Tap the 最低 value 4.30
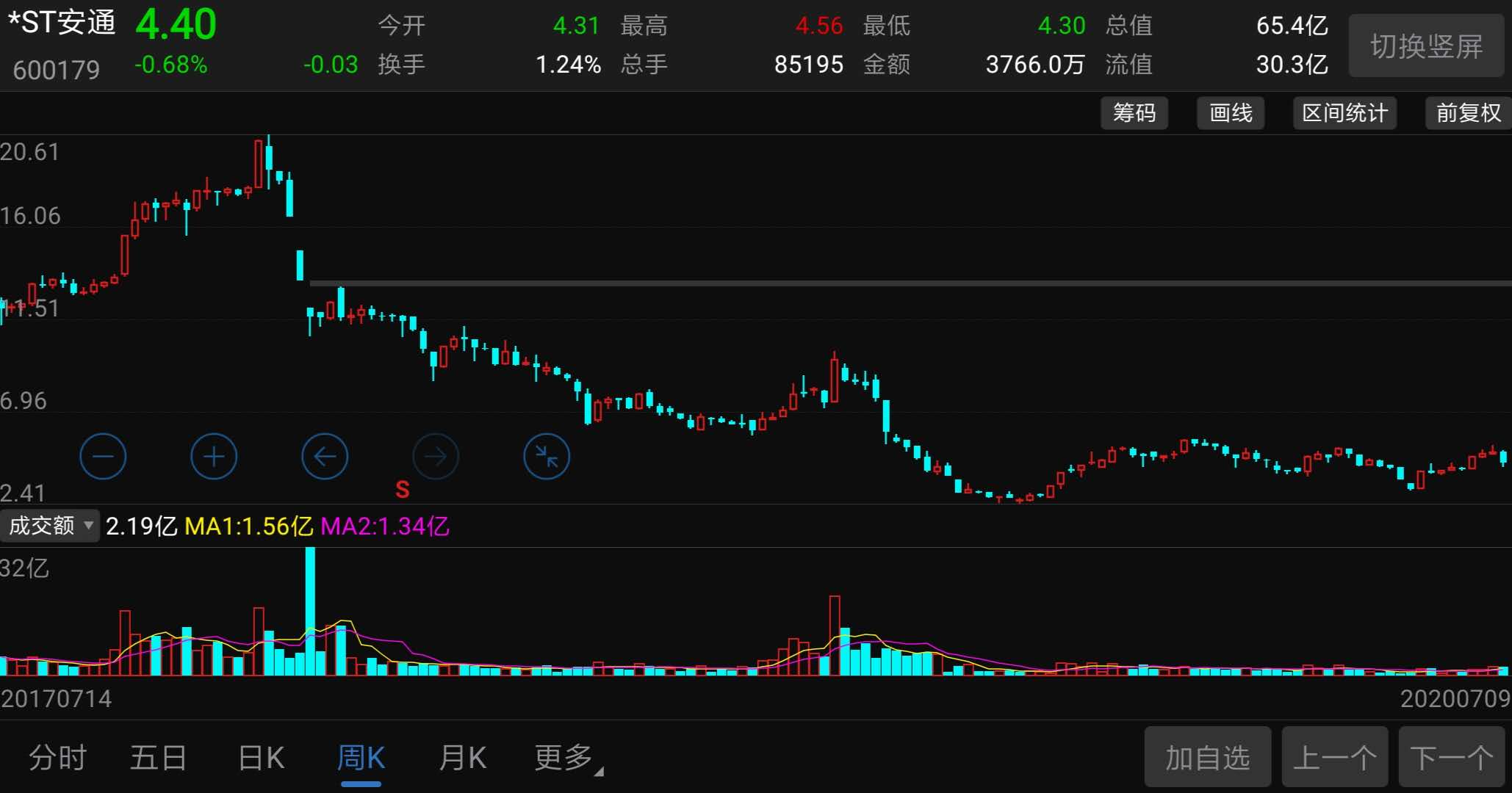 pos(1062,26)
